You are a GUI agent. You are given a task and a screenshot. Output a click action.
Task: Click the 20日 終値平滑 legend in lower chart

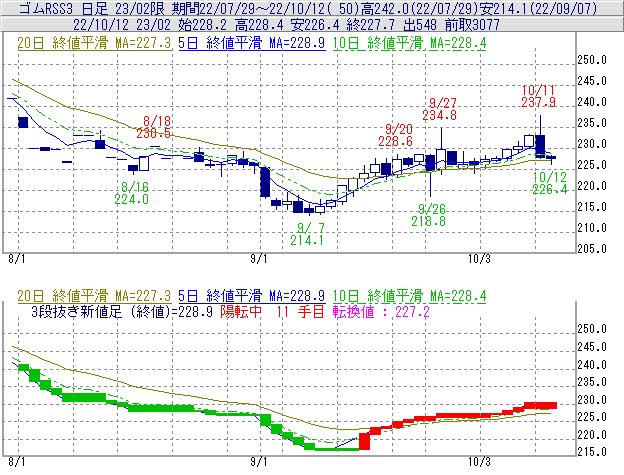tap(94, 296)
